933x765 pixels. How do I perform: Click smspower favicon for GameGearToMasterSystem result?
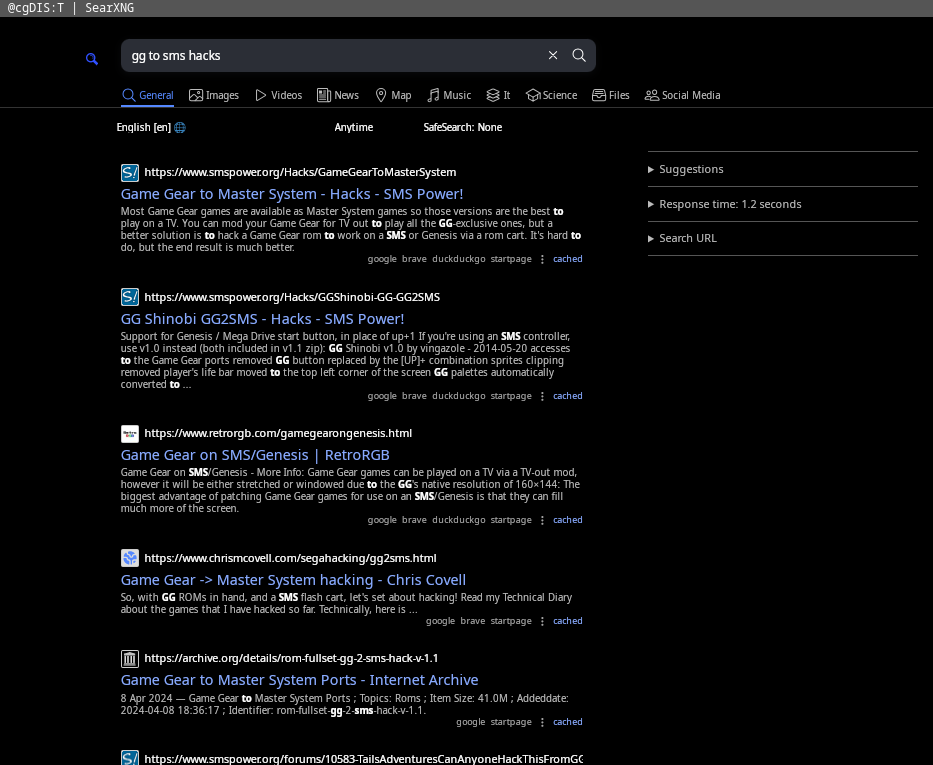[130, 173]
